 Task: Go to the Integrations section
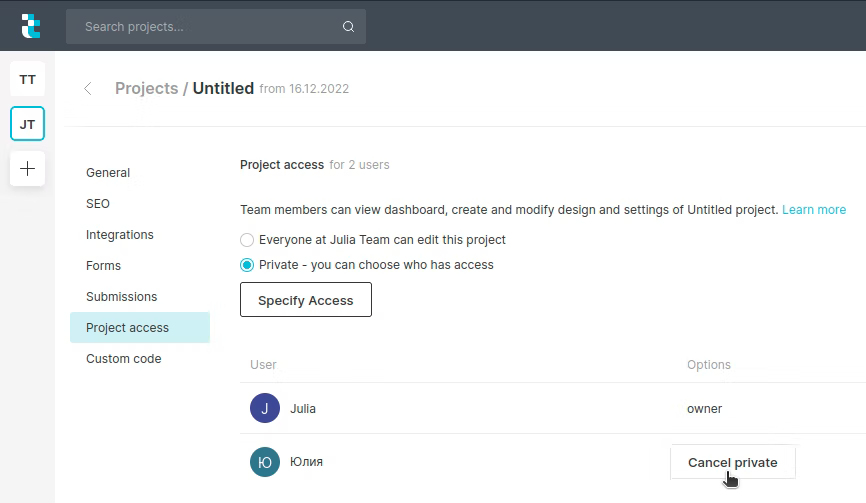[120, 235]
